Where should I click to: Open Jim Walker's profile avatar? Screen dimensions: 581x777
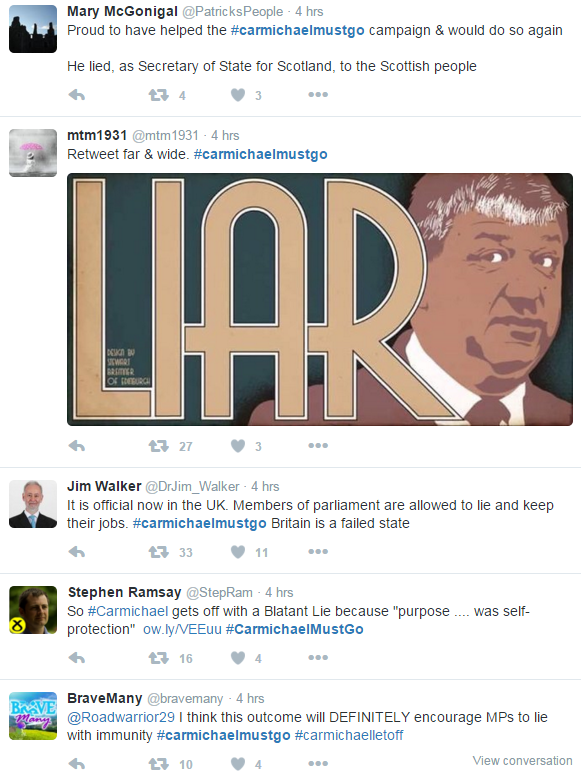point(33,504)
